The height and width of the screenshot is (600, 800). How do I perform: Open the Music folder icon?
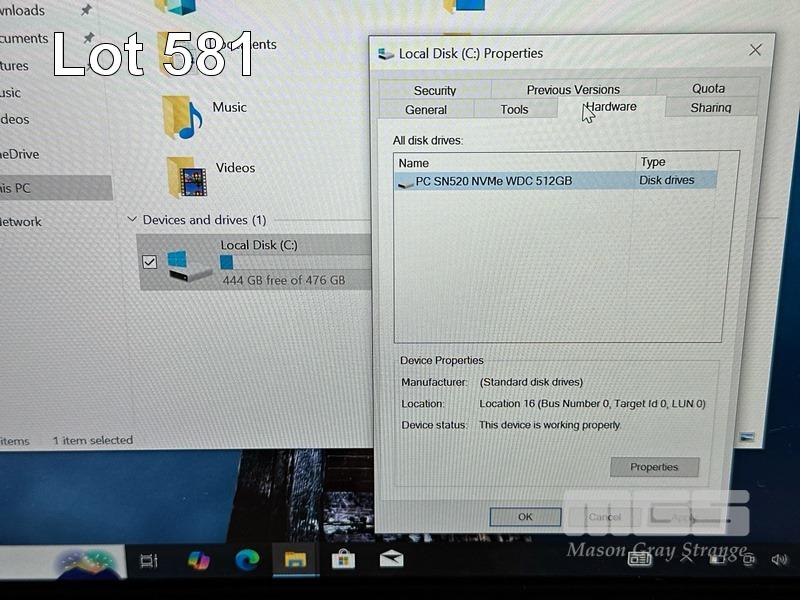click(181, 117)
